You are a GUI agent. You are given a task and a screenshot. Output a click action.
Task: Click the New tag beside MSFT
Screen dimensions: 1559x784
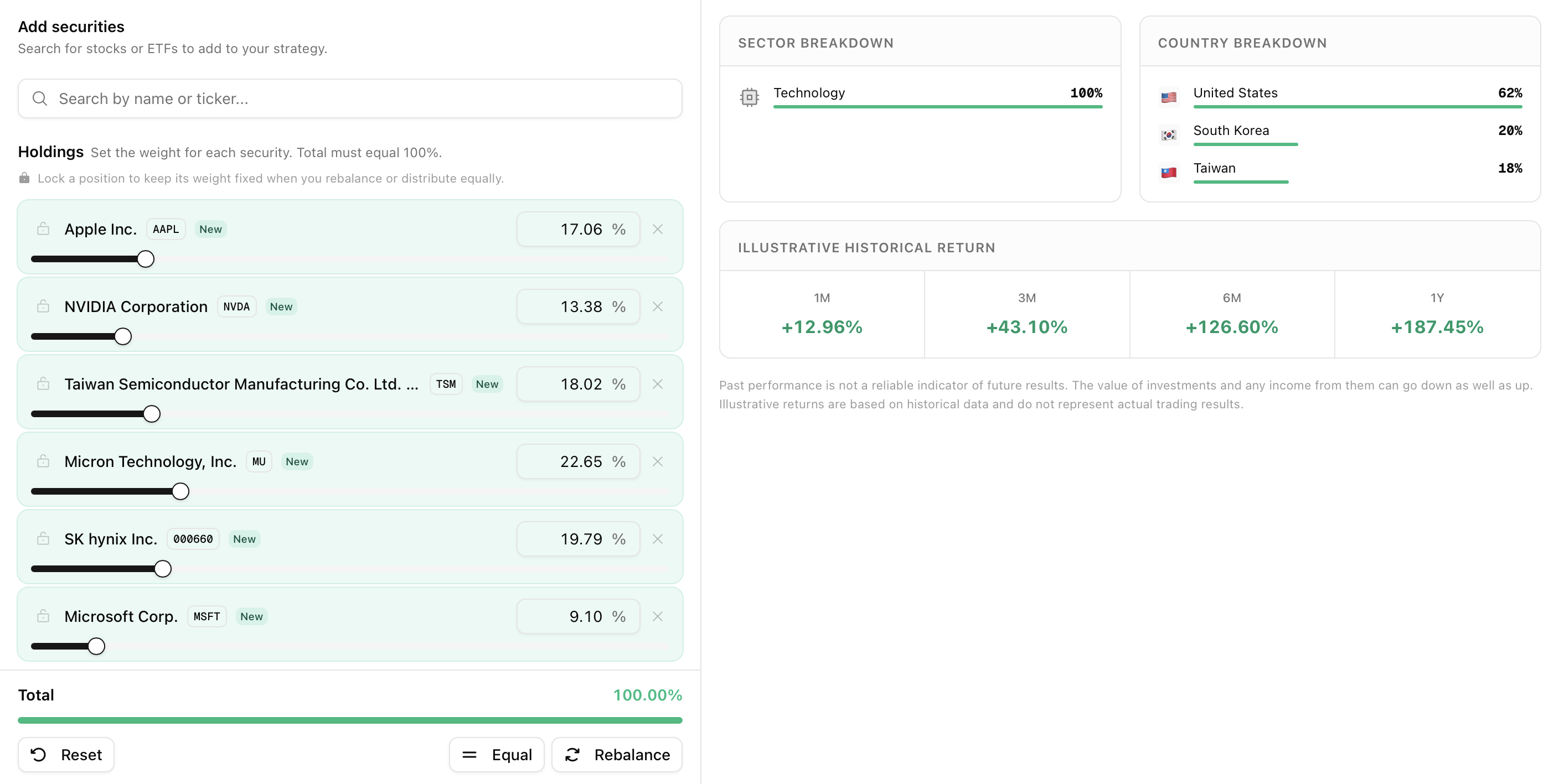[x=252, y=616]
